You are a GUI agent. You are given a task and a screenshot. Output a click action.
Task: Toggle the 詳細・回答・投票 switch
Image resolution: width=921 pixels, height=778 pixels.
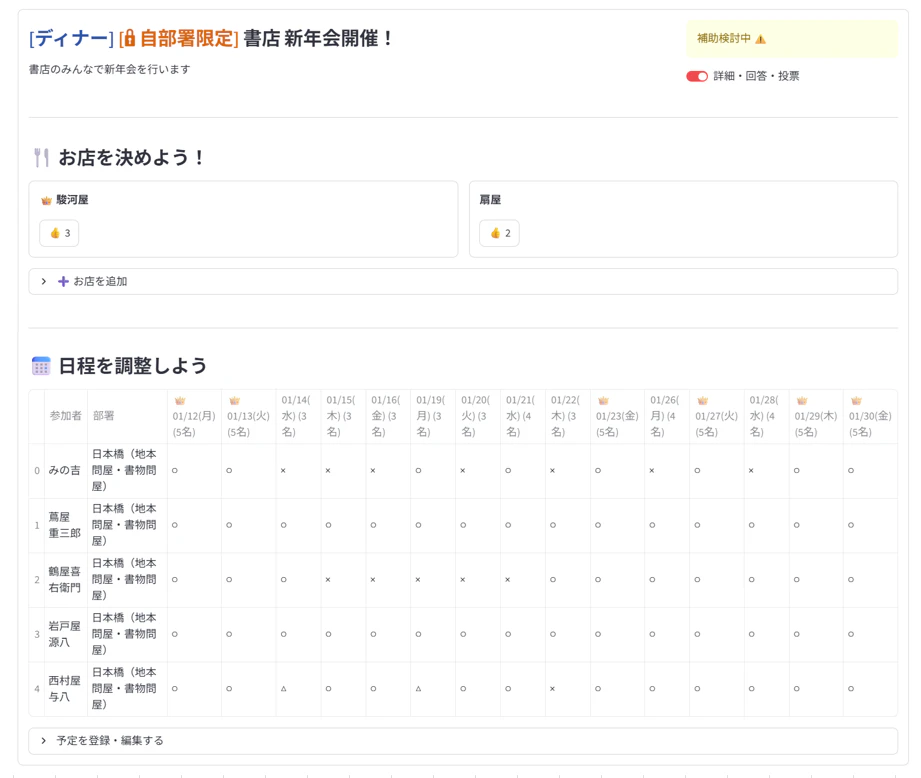[697, 76]
